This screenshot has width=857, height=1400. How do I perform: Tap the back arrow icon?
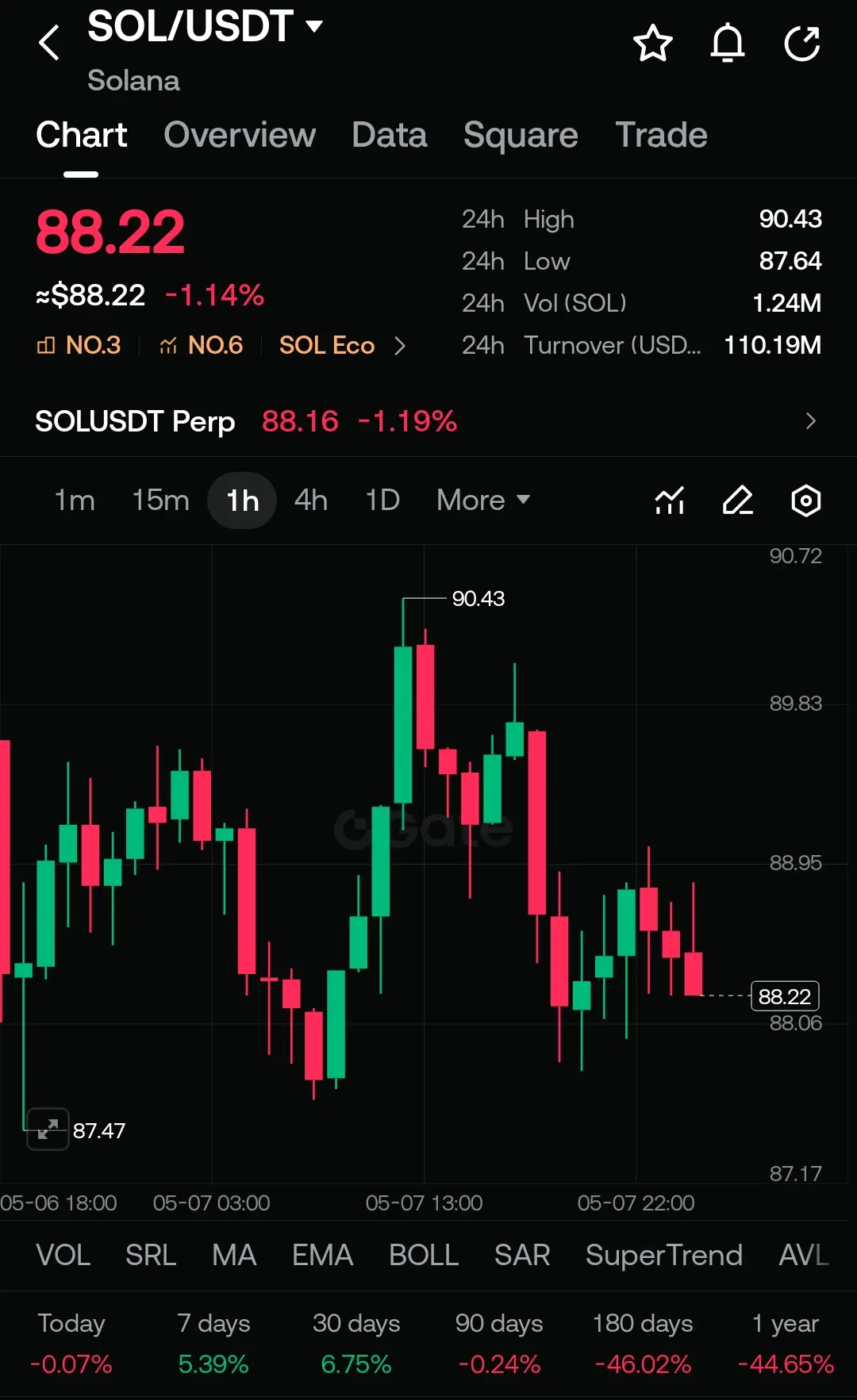point(49,43)
